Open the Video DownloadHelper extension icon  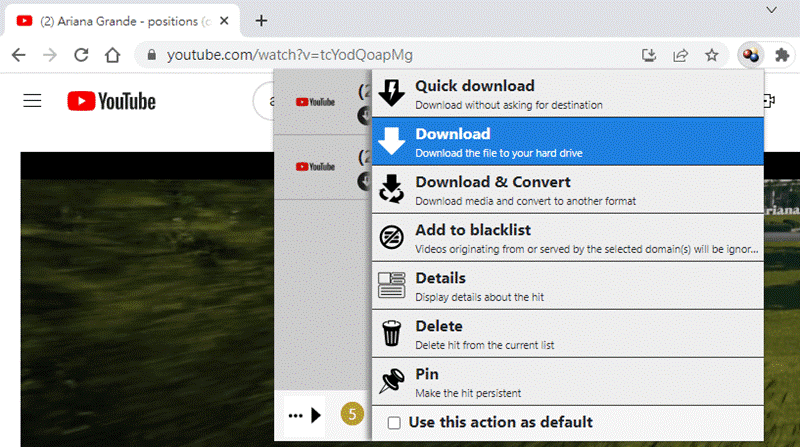[x=748, y=55]
